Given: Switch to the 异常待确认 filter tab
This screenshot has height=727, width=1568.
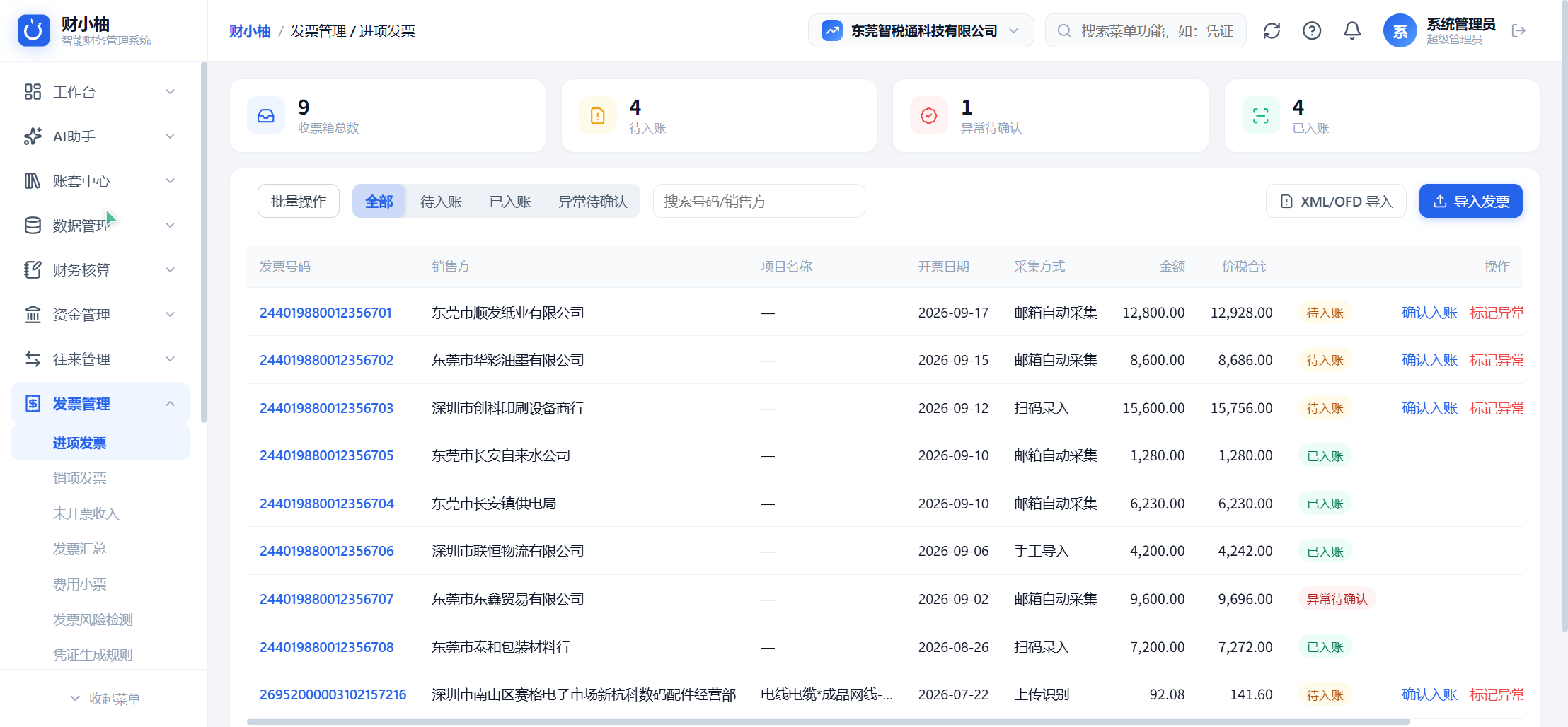Looking at the screenshot, I should coord(592,202).
